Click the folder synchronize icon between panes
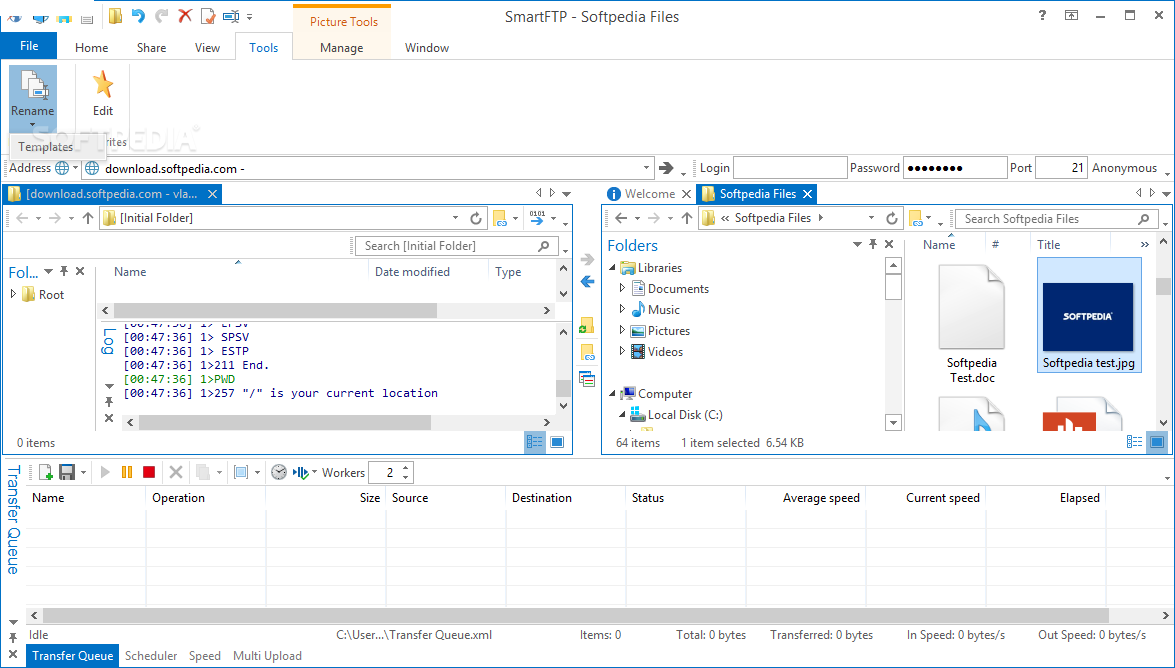Viewport: 1175px width, 668px height. click(587, 325)
